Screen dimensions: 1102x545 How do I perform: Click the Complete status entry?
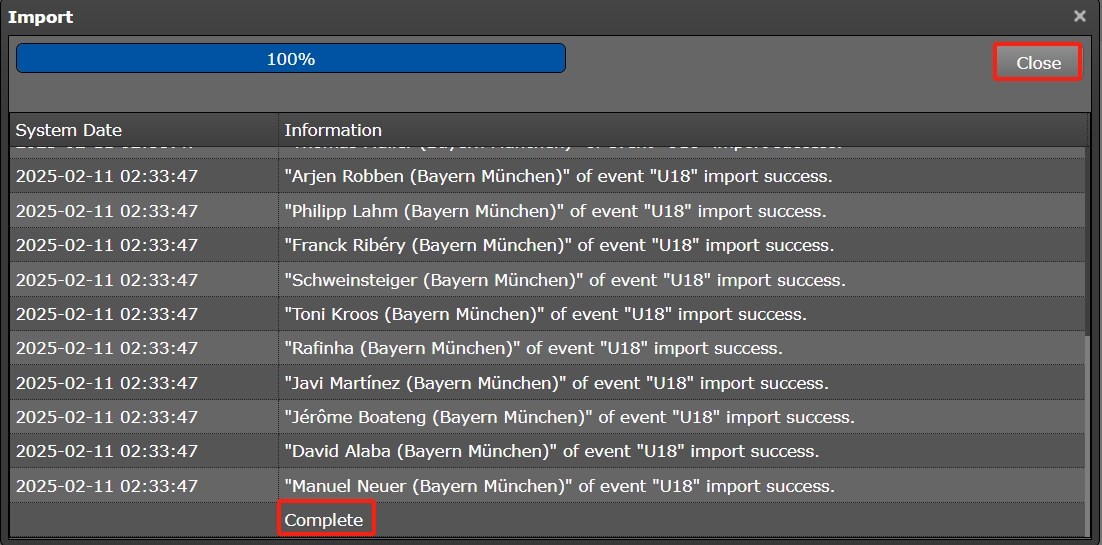pos(324,520)
